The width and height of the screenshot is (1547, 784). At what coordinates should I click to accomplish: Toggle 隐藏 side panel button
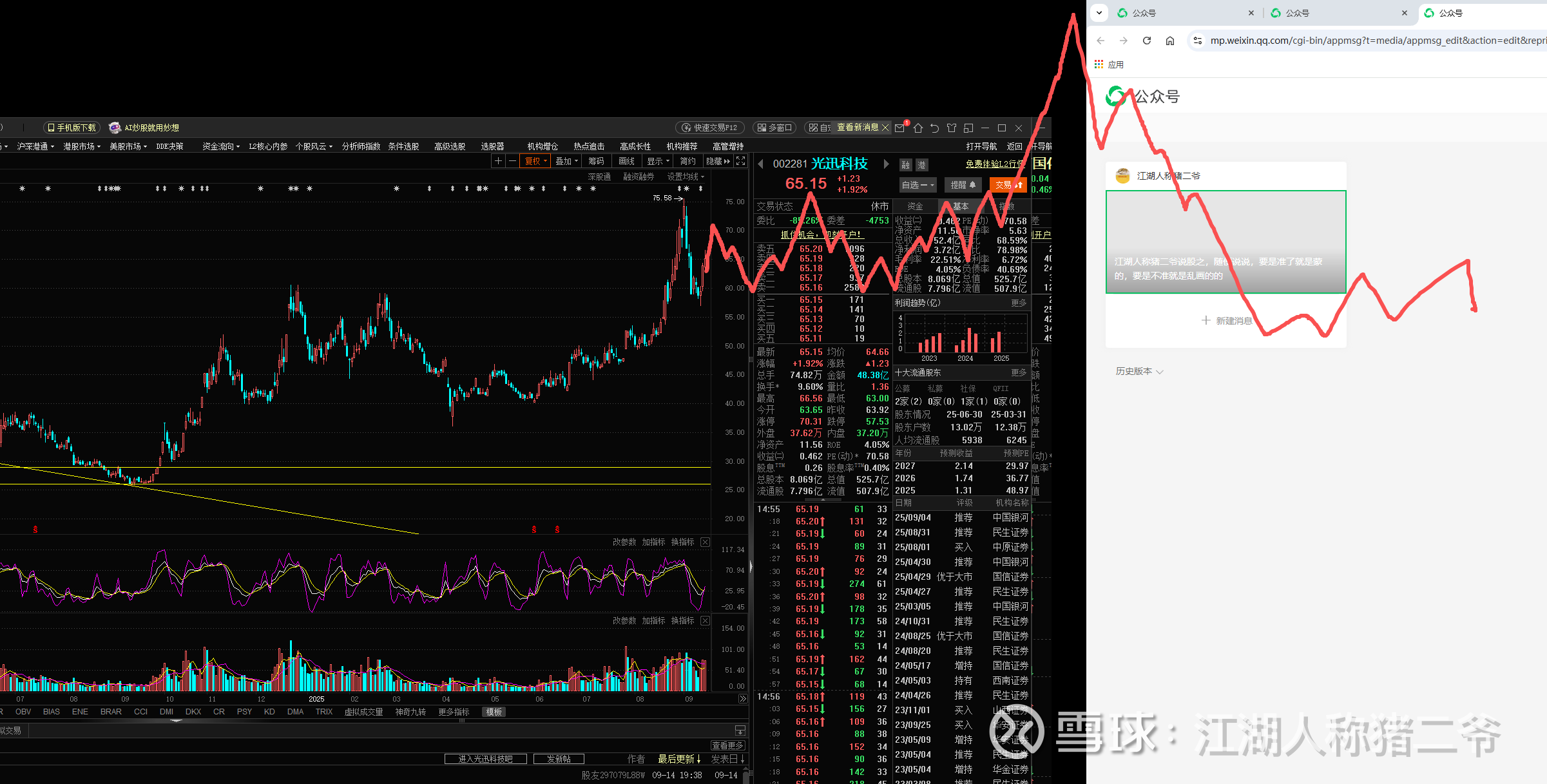coord(718,161)
